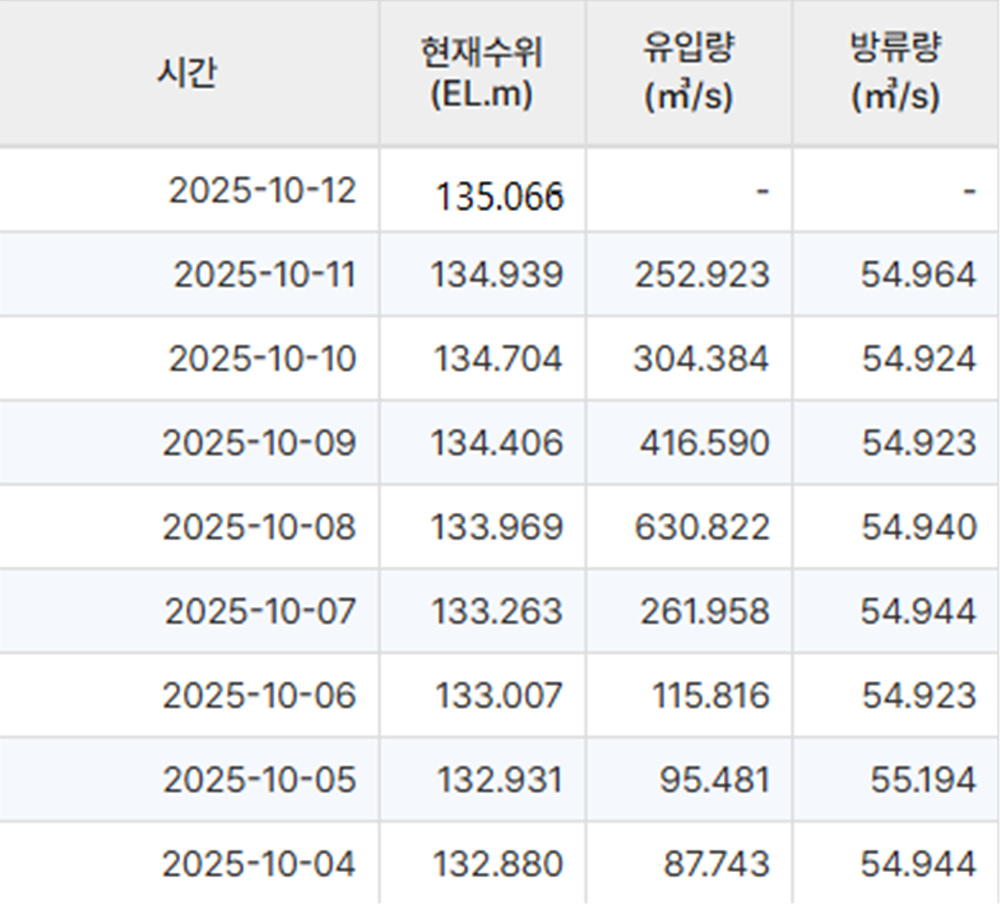
Task: Click the 방류량 column header
Action: (895, 73)
